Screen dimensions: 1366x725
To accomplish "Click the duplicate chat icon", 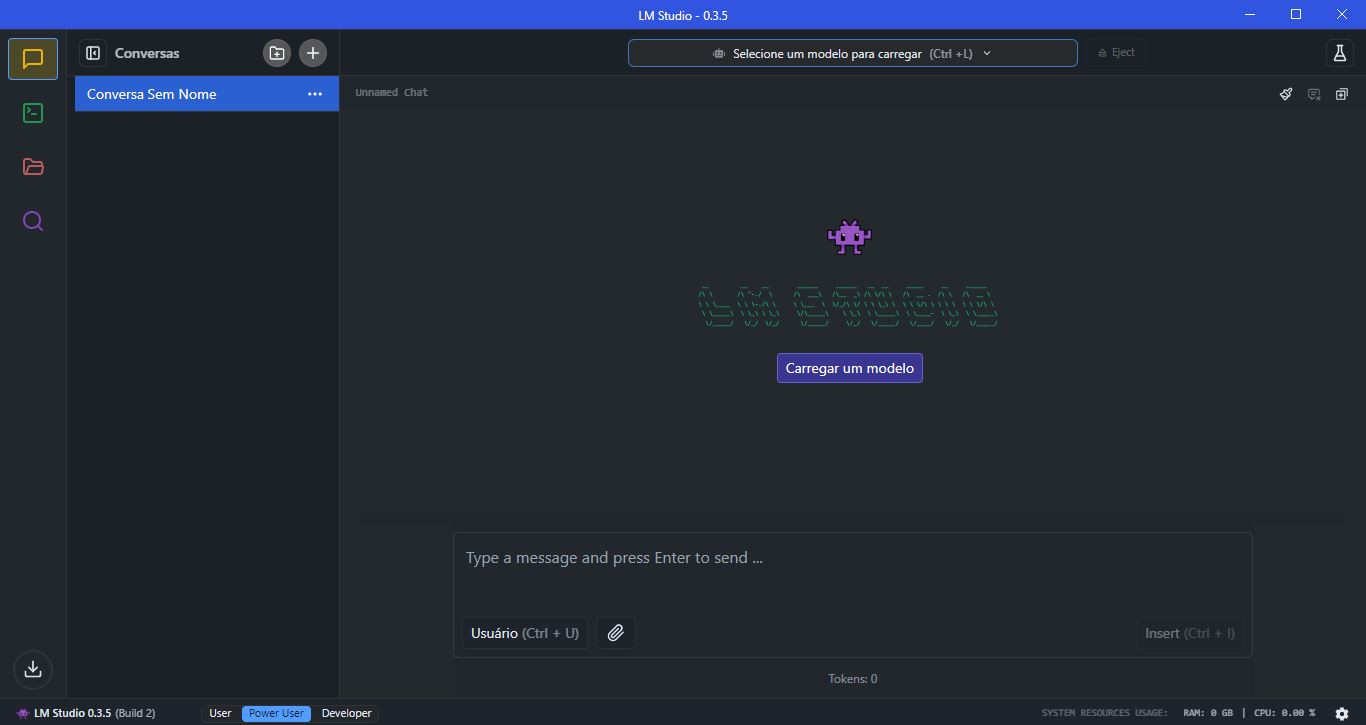I will 1342,94.
